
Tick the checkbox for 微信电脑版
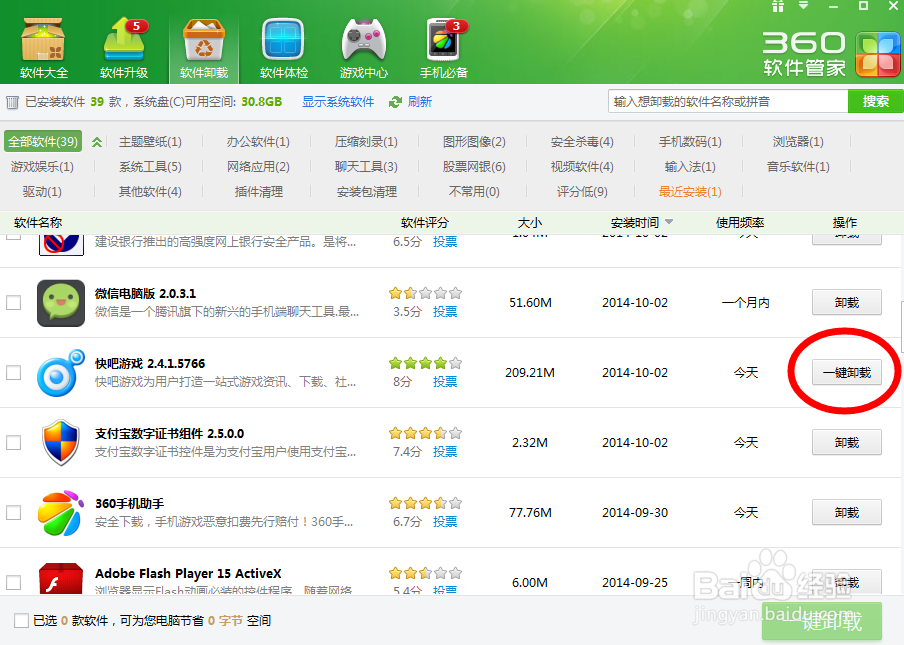[13, 303]
